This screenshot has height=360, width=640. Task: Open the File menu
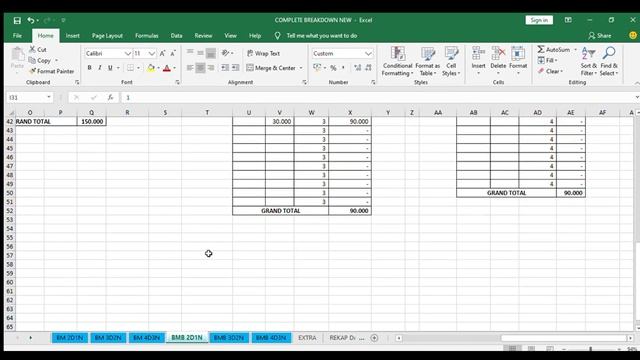[18, 36]
